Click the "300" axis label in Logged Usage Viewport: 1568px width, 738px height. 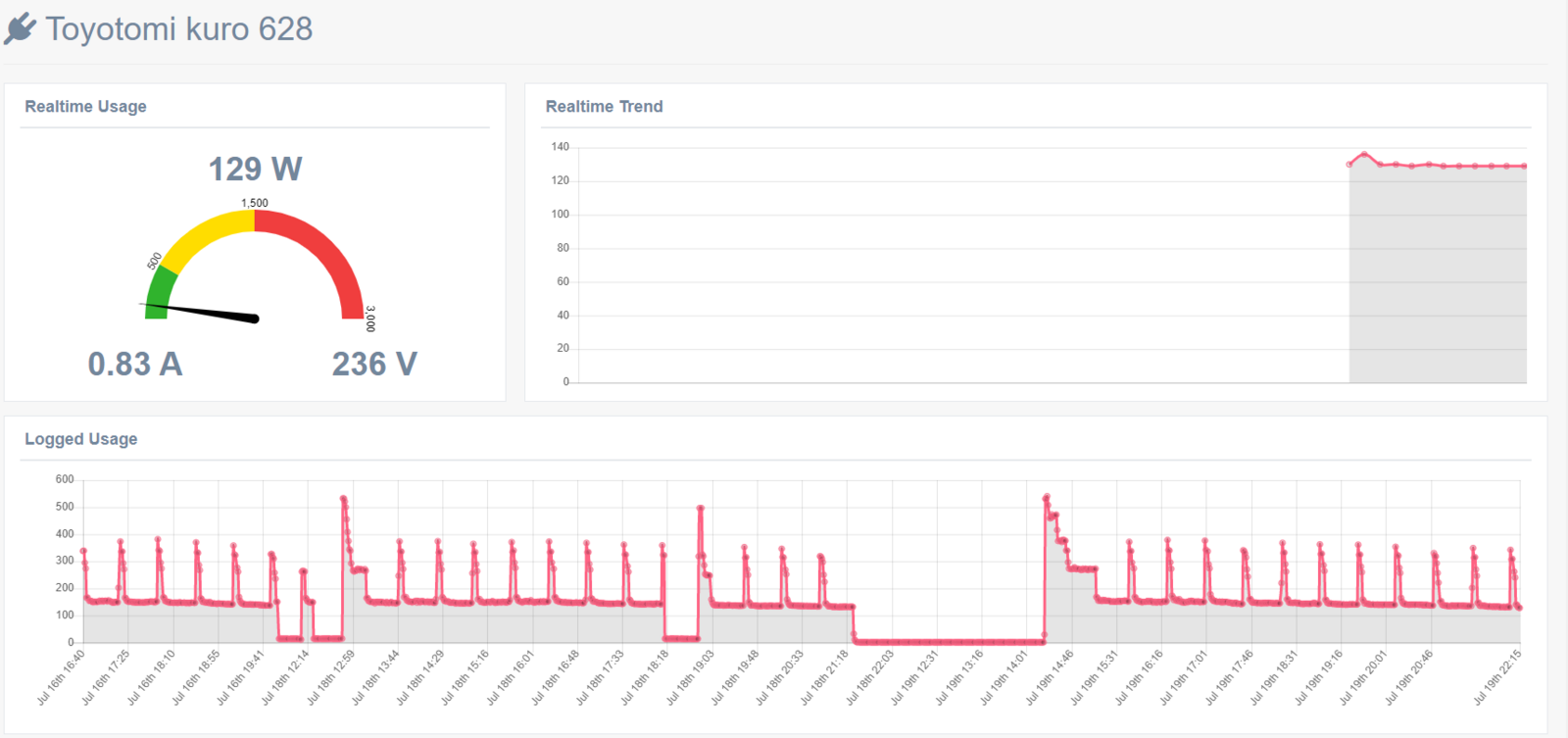[65, 561]
